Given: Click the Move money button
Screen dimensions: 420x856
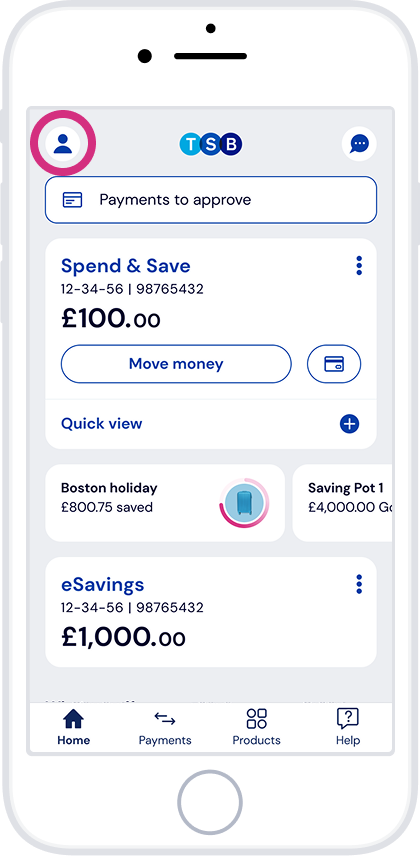Looking at the screenshot, I should 176,364.
